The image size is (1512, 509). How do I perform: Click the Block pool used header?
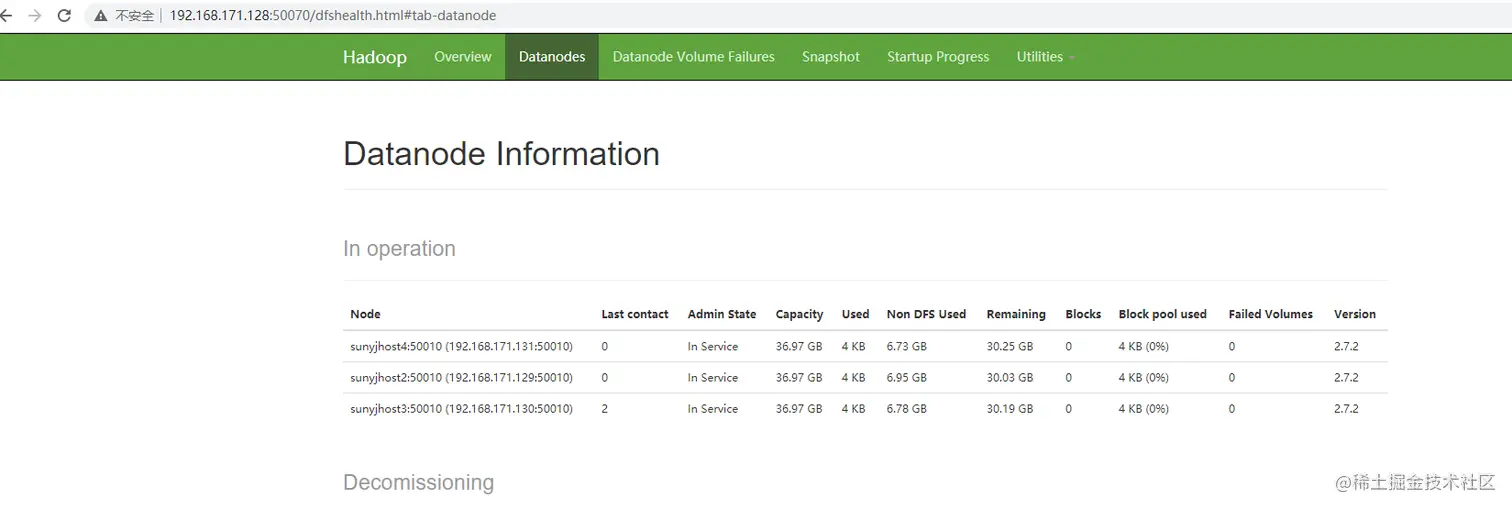1162,314
